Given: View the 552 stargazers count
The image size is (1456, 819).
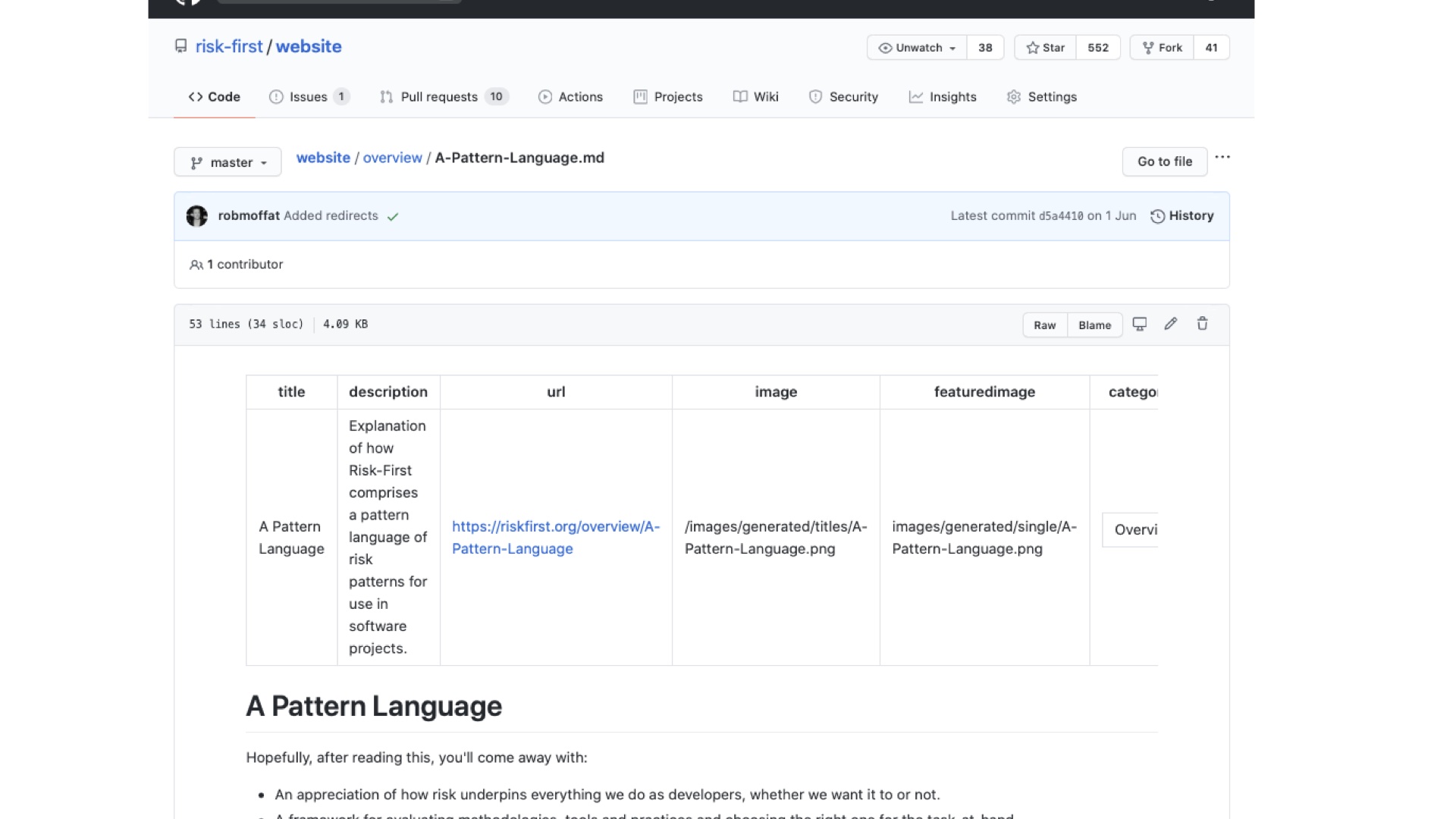Looking at the screenshot, I should tap(1098, 47).
